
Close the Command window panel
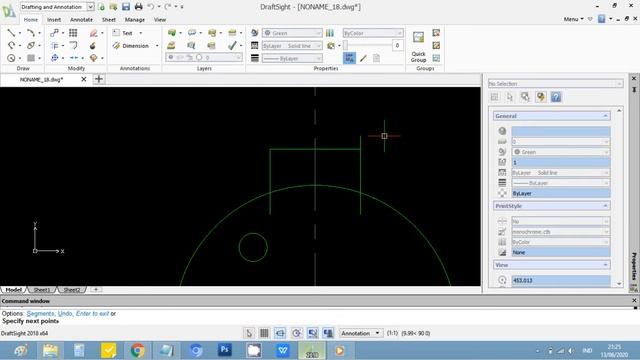coord(634,300)
